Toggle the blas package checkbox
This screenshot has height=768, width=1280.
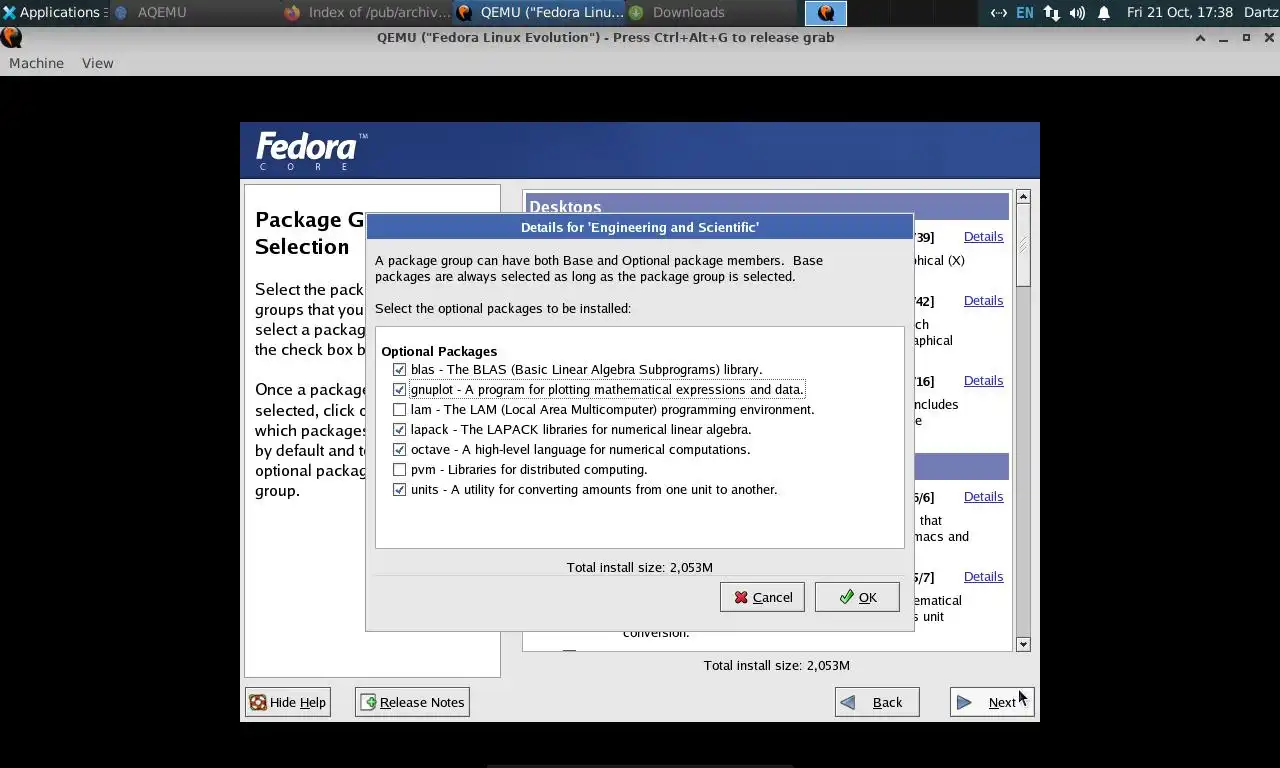(x=400, y=370)
